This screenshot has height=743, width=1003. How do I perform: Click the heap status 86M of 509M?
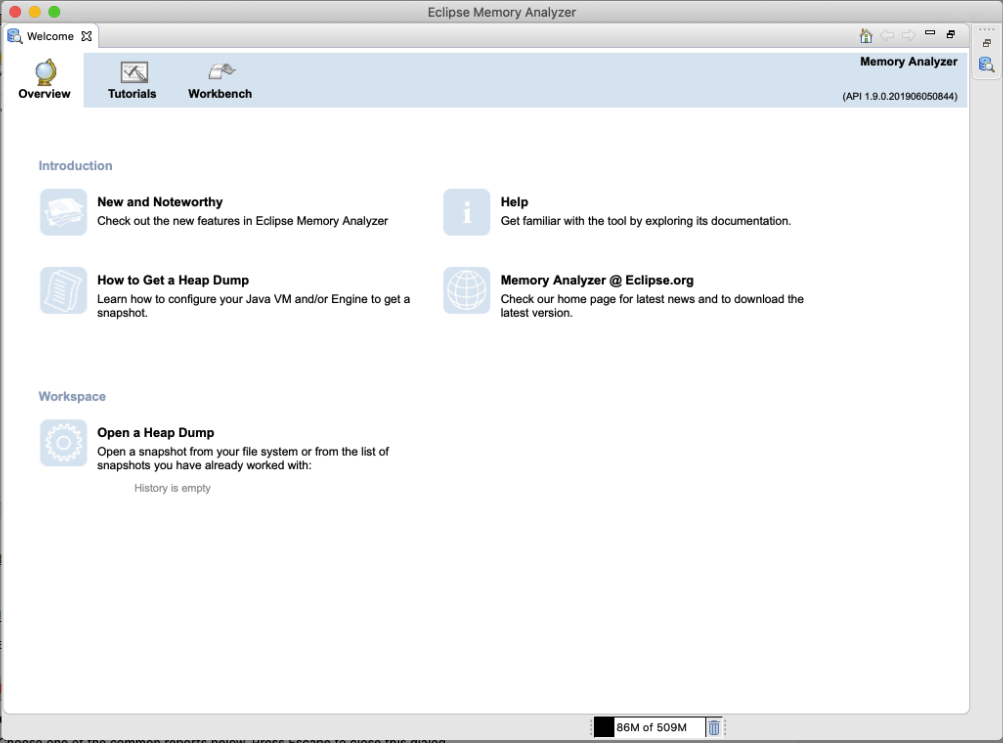tap(651, 727)
